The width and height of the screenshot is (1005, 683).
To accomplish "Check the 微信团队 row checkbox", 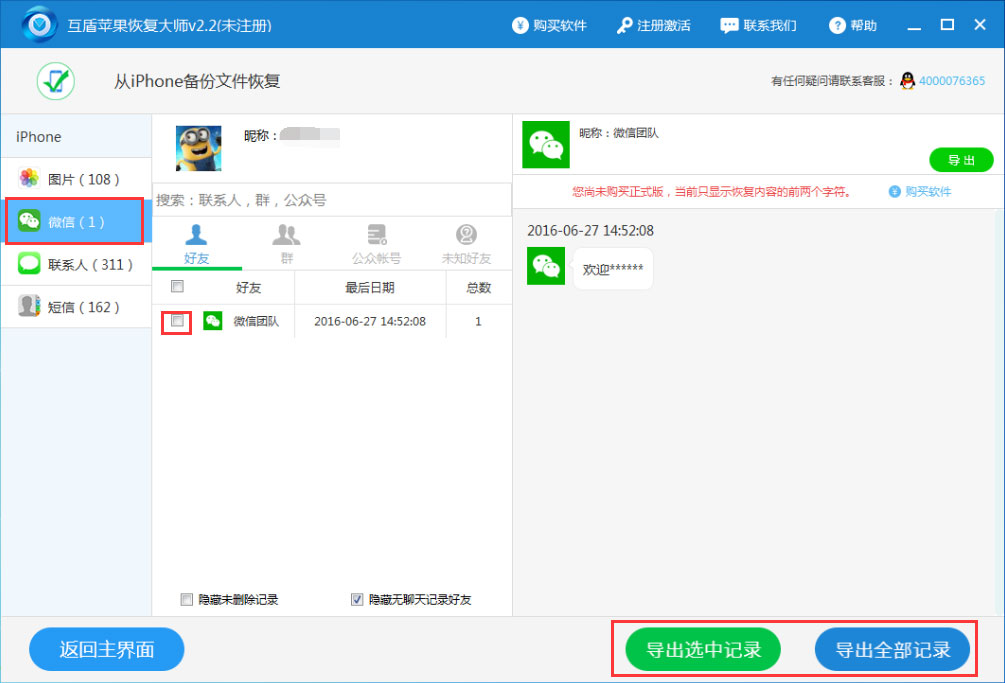I will (x=177, y=321).
